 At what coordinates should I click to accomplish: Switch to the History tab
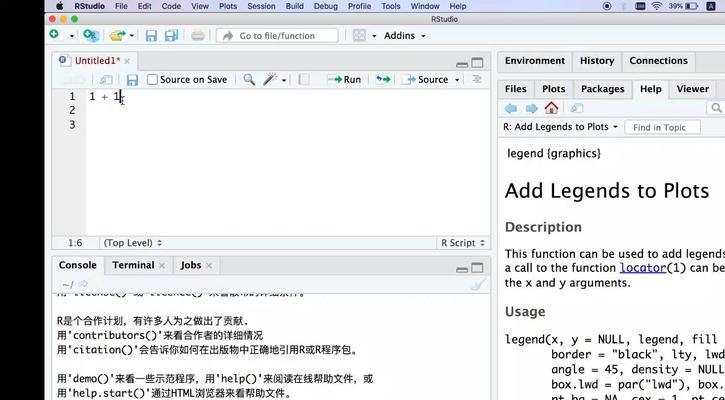597,61
